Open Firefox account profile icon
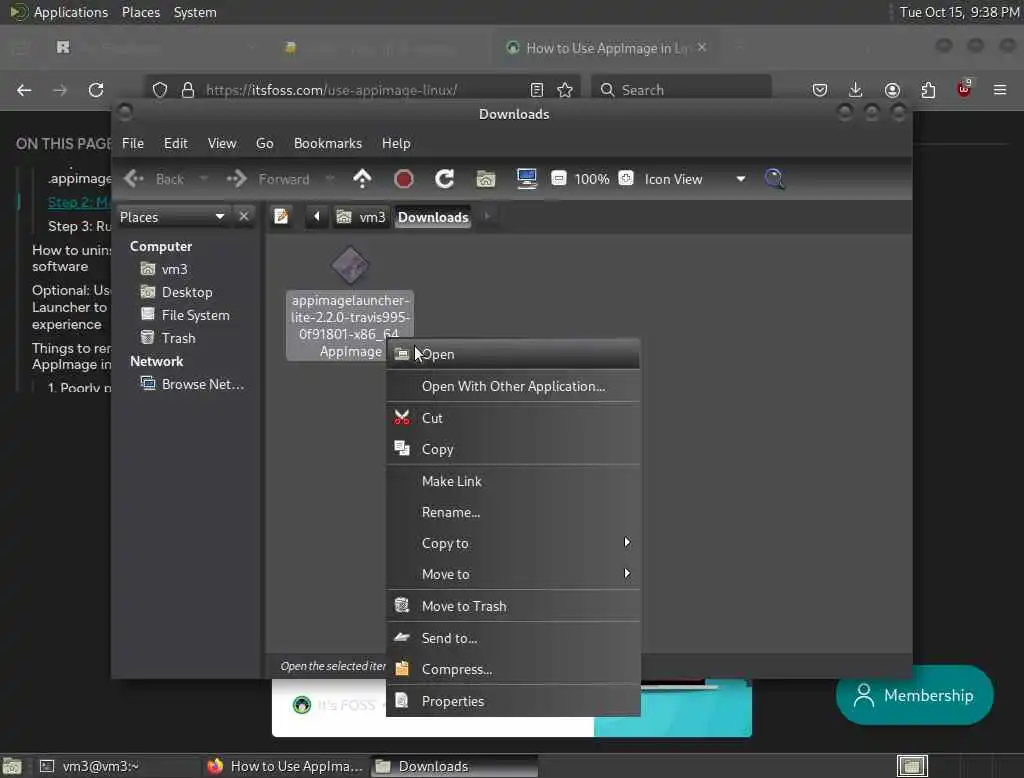The height and width of the screenshot is (778, 1024). click(x=892, y=90)
